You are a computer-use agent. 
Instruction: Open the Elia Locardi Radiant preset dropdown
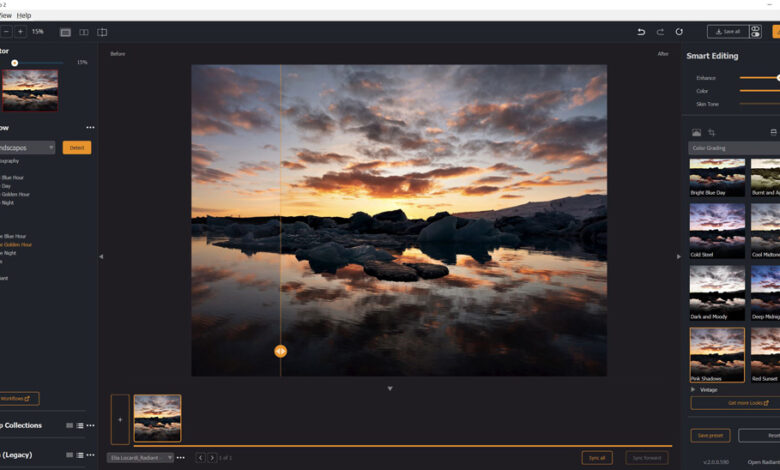pyautogui.click(x=140, y=458)
